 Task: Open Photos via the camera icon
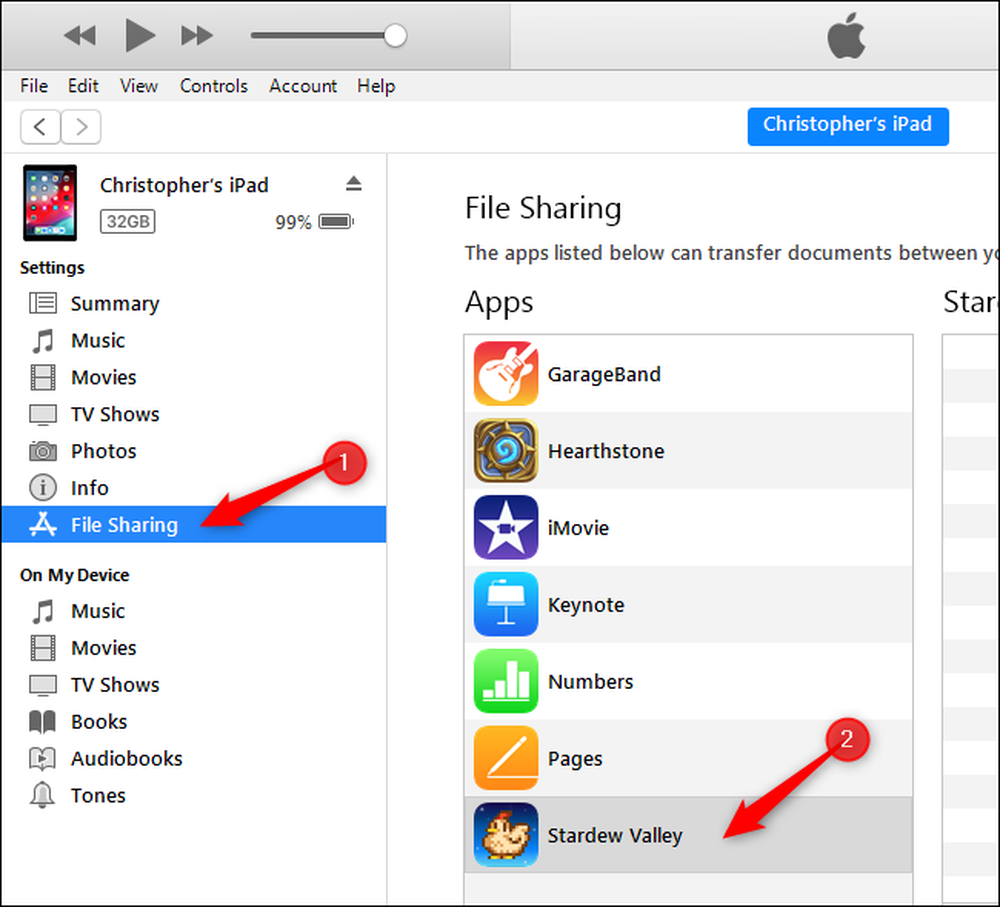coord(43,451)
